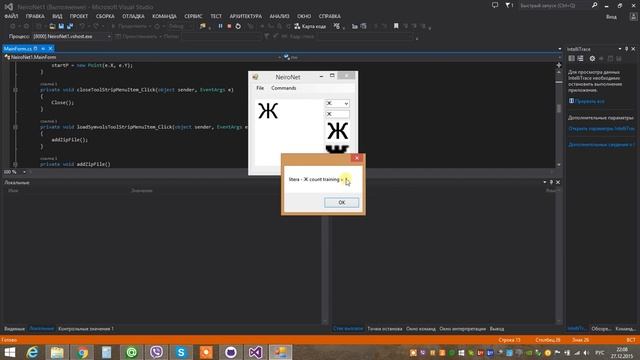
Task: Switch to Visual Studio taskbar icon
Action: click(x=256, y=352)
